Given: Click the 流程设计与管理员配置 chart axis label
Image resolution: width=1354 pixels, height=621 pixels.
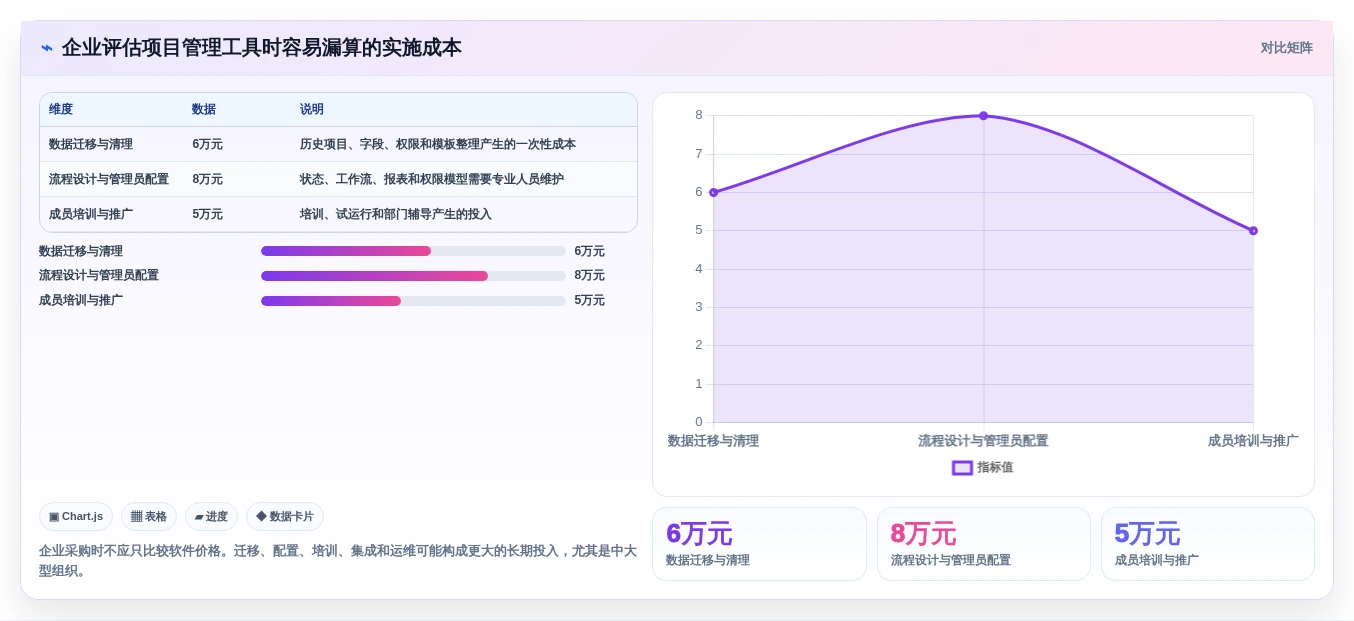Looking at the screenshot, I should click(x=983, y=440).
